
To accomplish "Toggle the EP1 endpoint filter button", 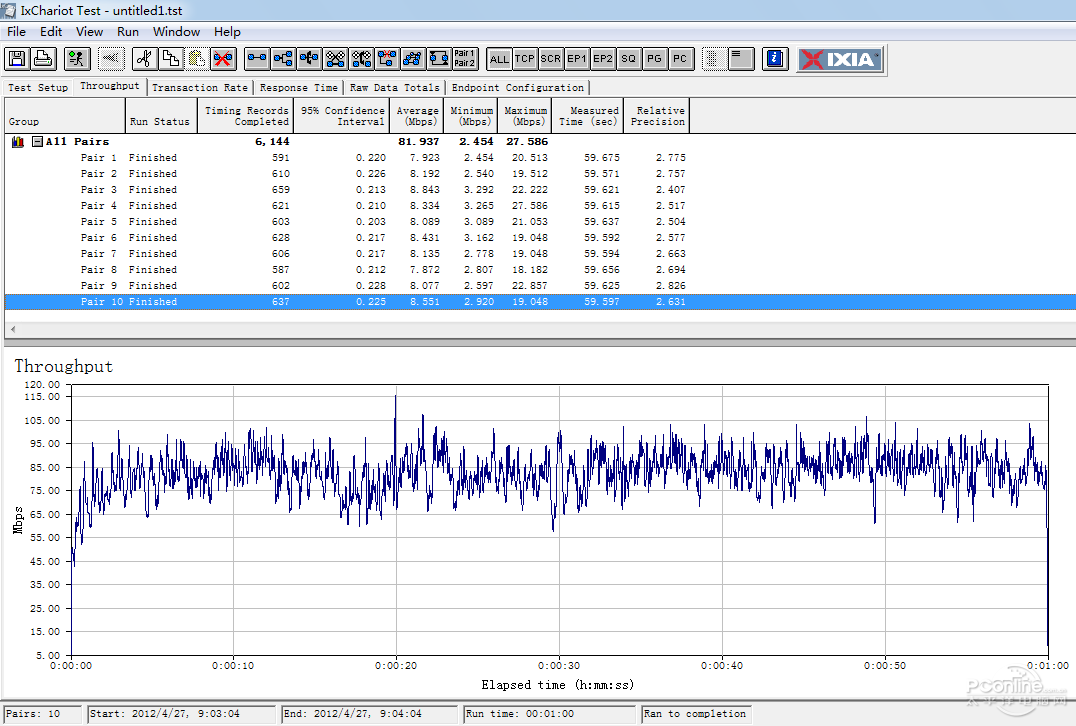I will pos(576,59).
